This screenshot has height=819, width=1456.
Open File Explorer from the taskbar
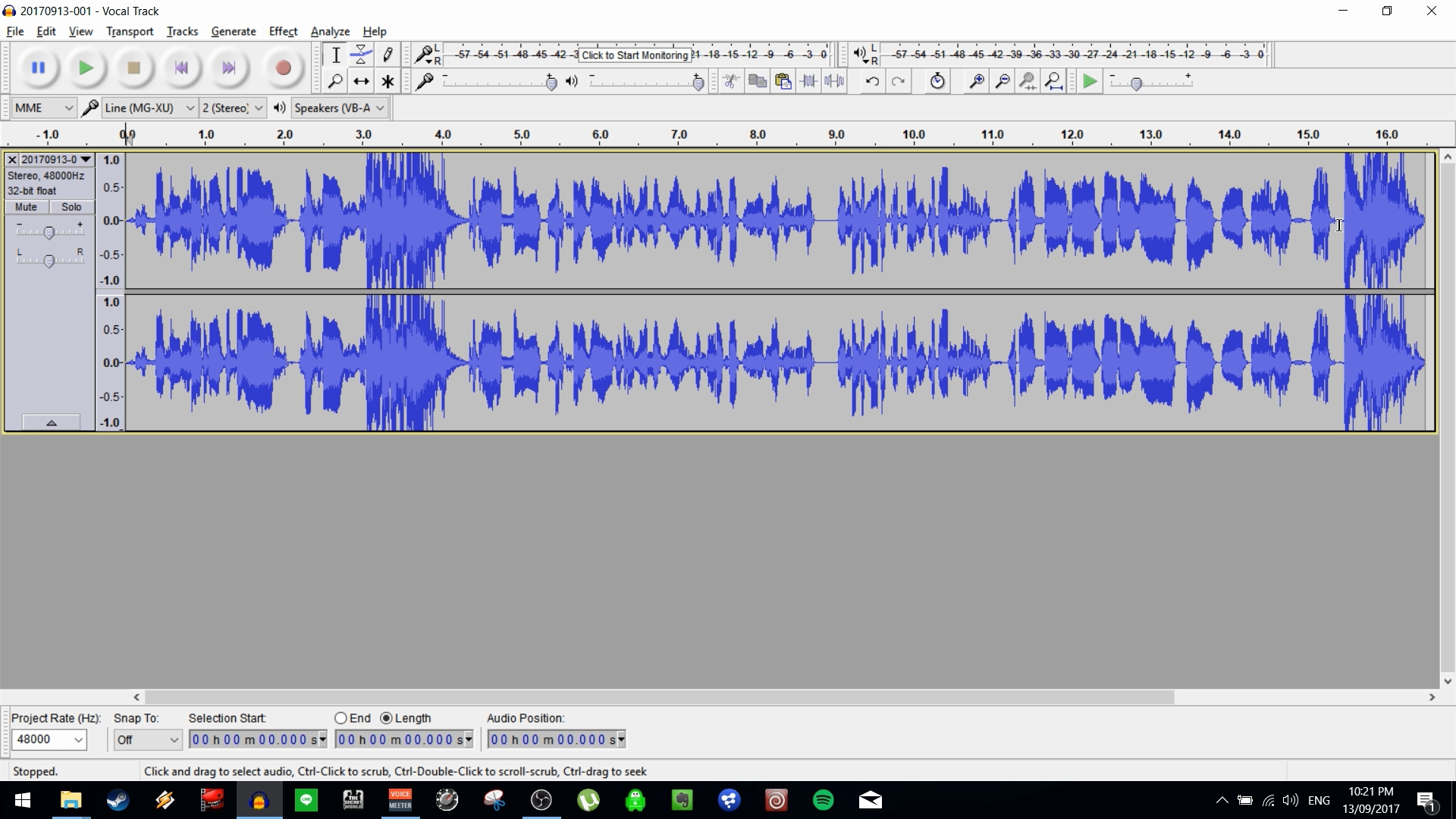pos(71,800)
